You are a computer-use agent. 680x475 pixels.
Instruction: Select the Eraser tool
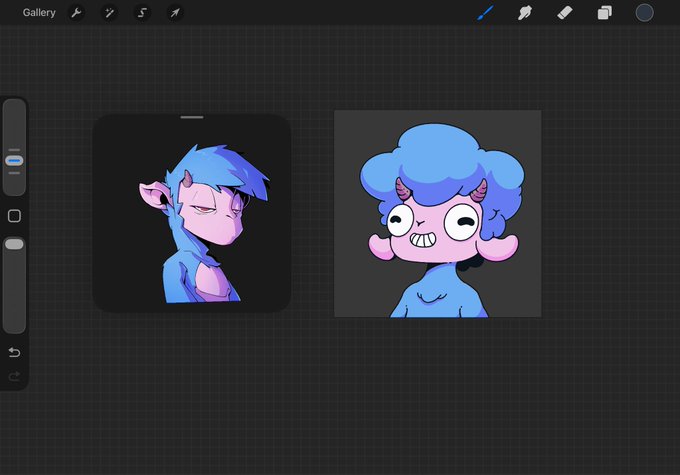point(565,13)
